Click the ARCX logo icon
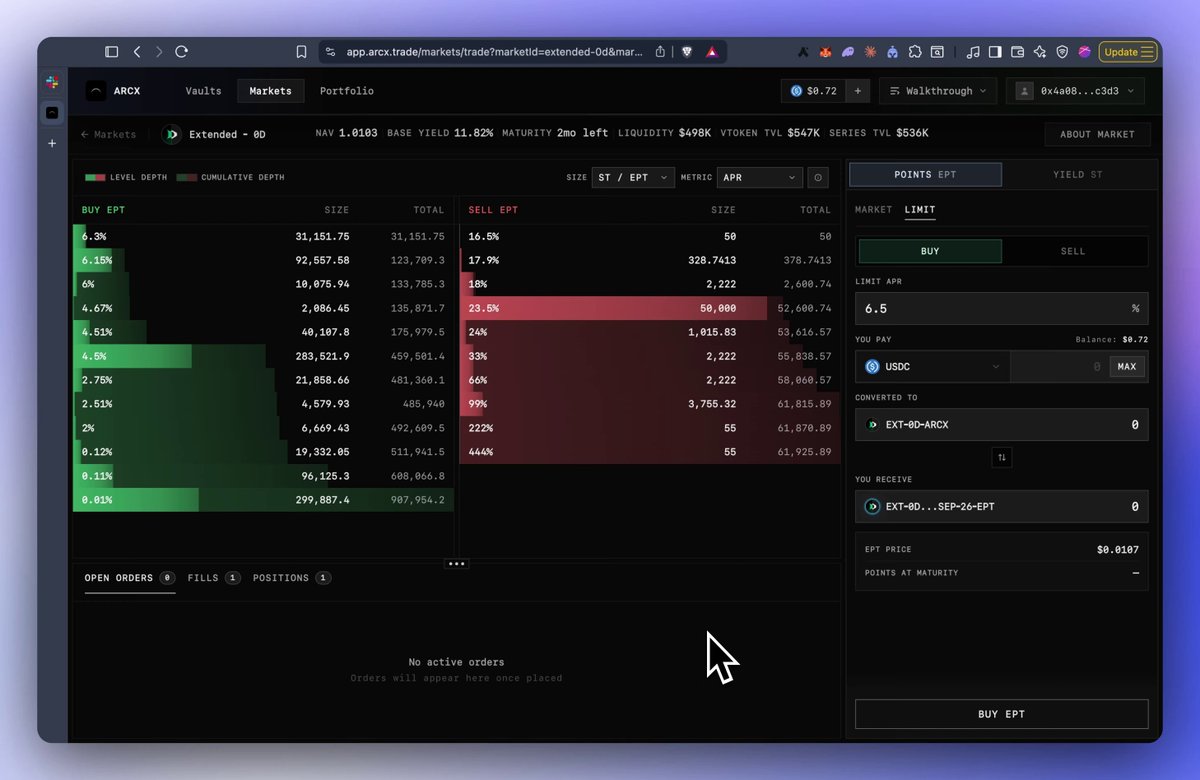The width and height of the screenshot is (1200, 780). pos(96,91)
